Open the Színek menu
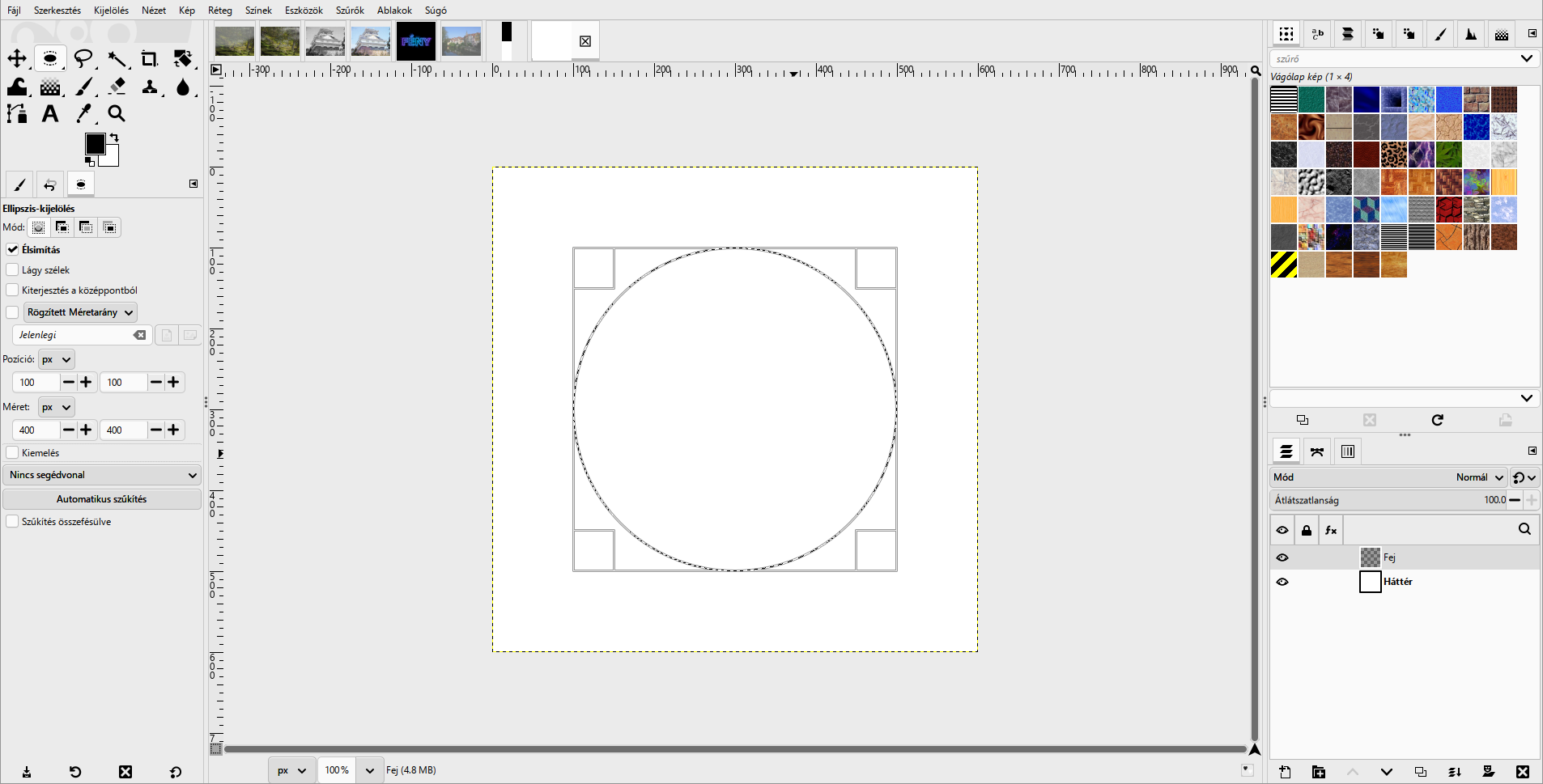Viewport: 1543px width, 784px height. (258, 11)
